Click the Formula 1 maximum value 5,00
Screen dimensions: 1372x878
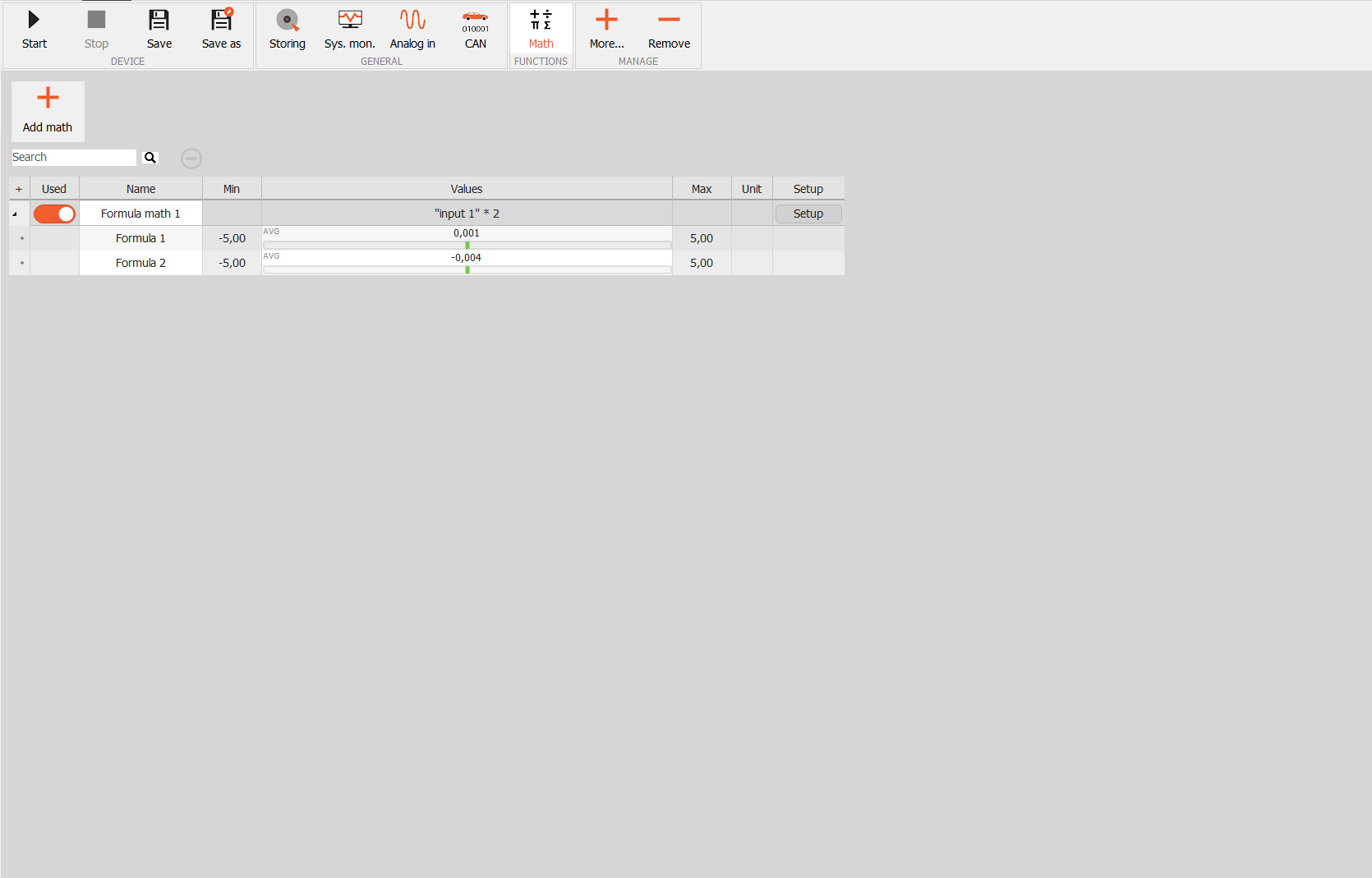(702, 238)
